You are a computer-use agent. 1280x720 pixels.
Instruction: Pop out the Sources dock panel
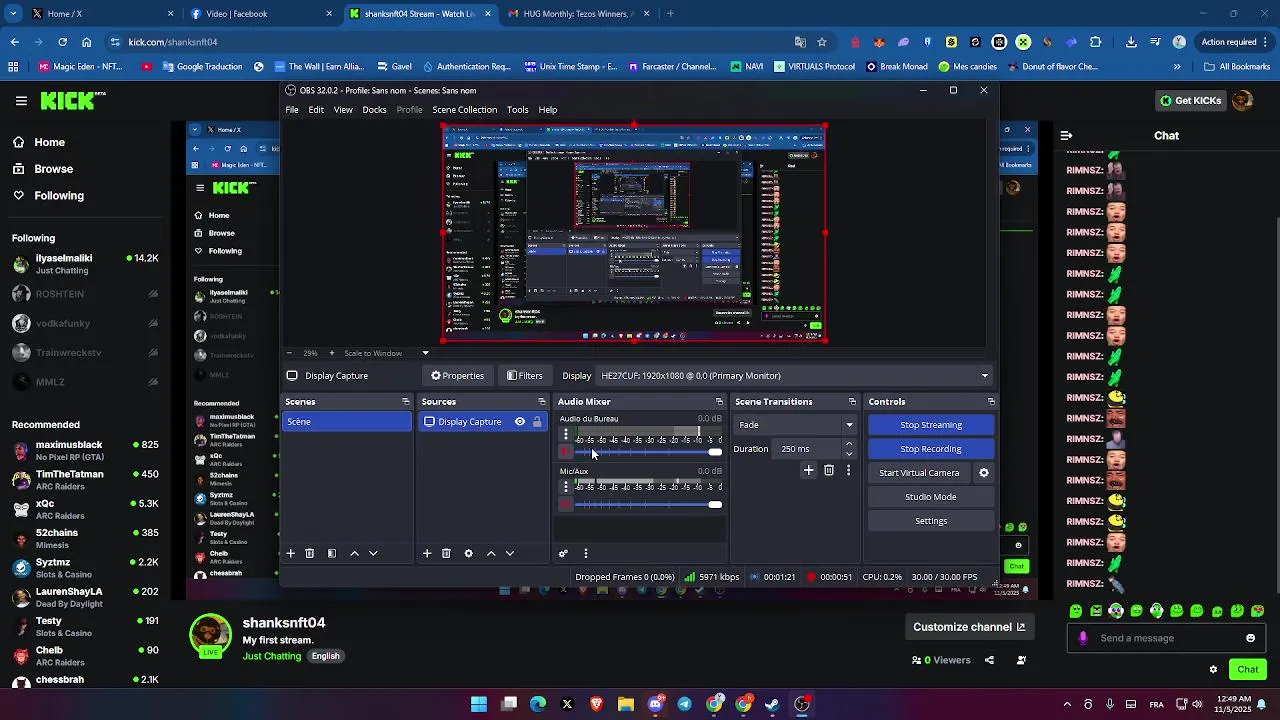[542, 402]
